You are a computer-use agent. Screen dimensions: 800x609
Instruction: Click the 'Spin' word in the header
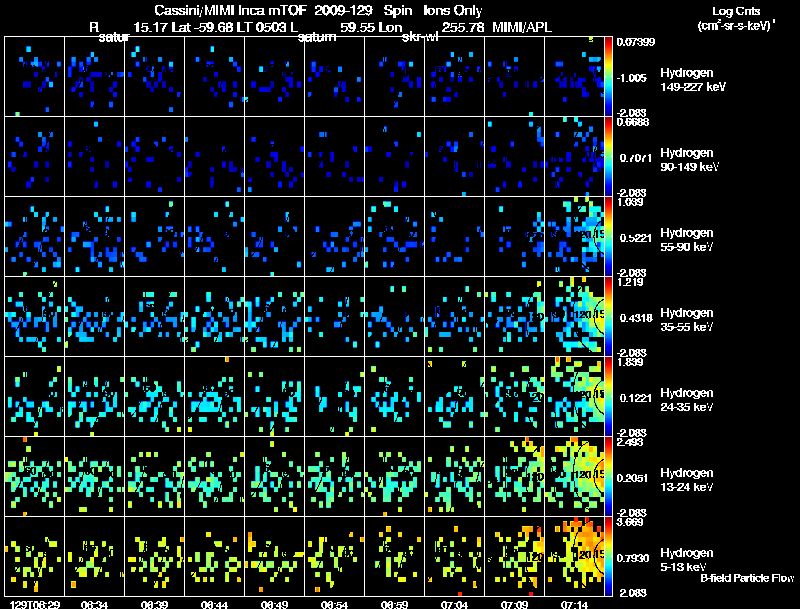(397, 10)
